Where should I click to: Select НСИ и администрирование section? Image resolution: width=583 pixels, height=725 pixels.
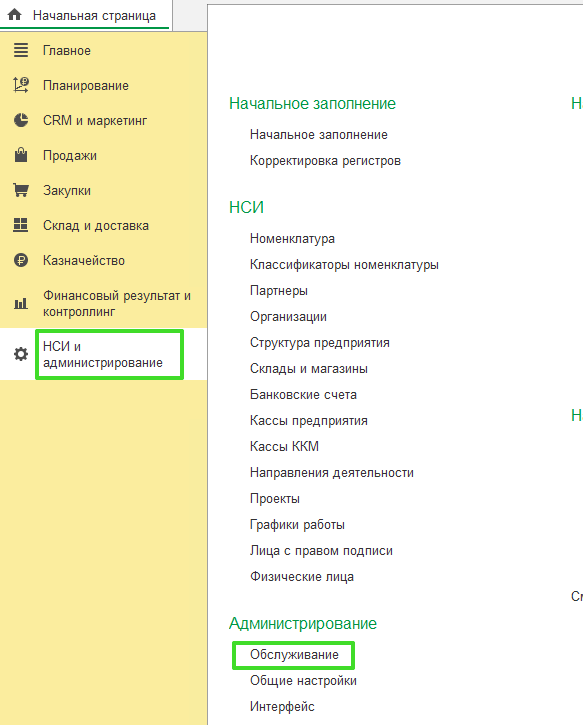103,354
